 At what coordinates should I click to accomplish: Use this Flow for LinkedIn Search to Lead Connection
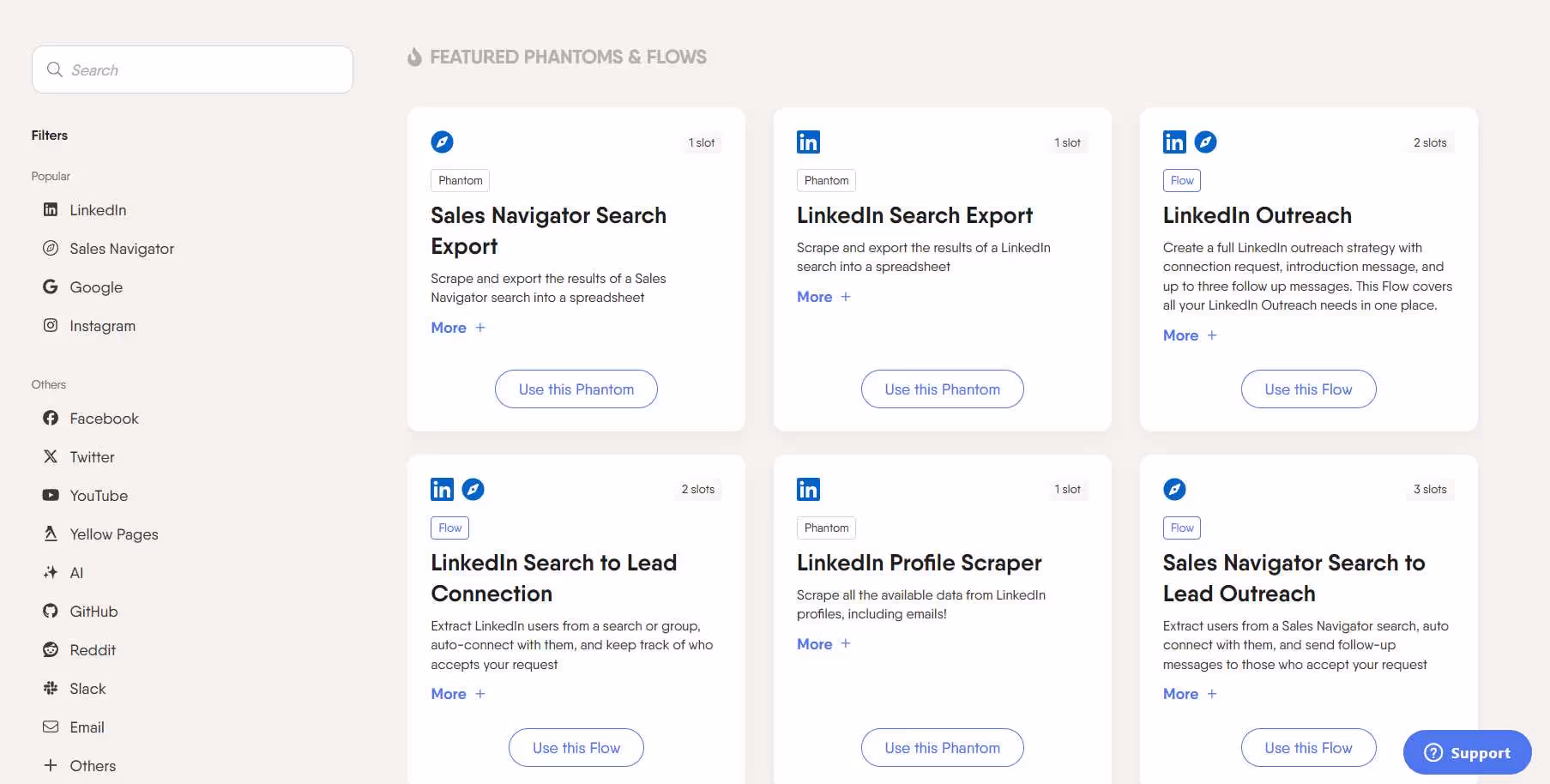click(x=576, y=748)
